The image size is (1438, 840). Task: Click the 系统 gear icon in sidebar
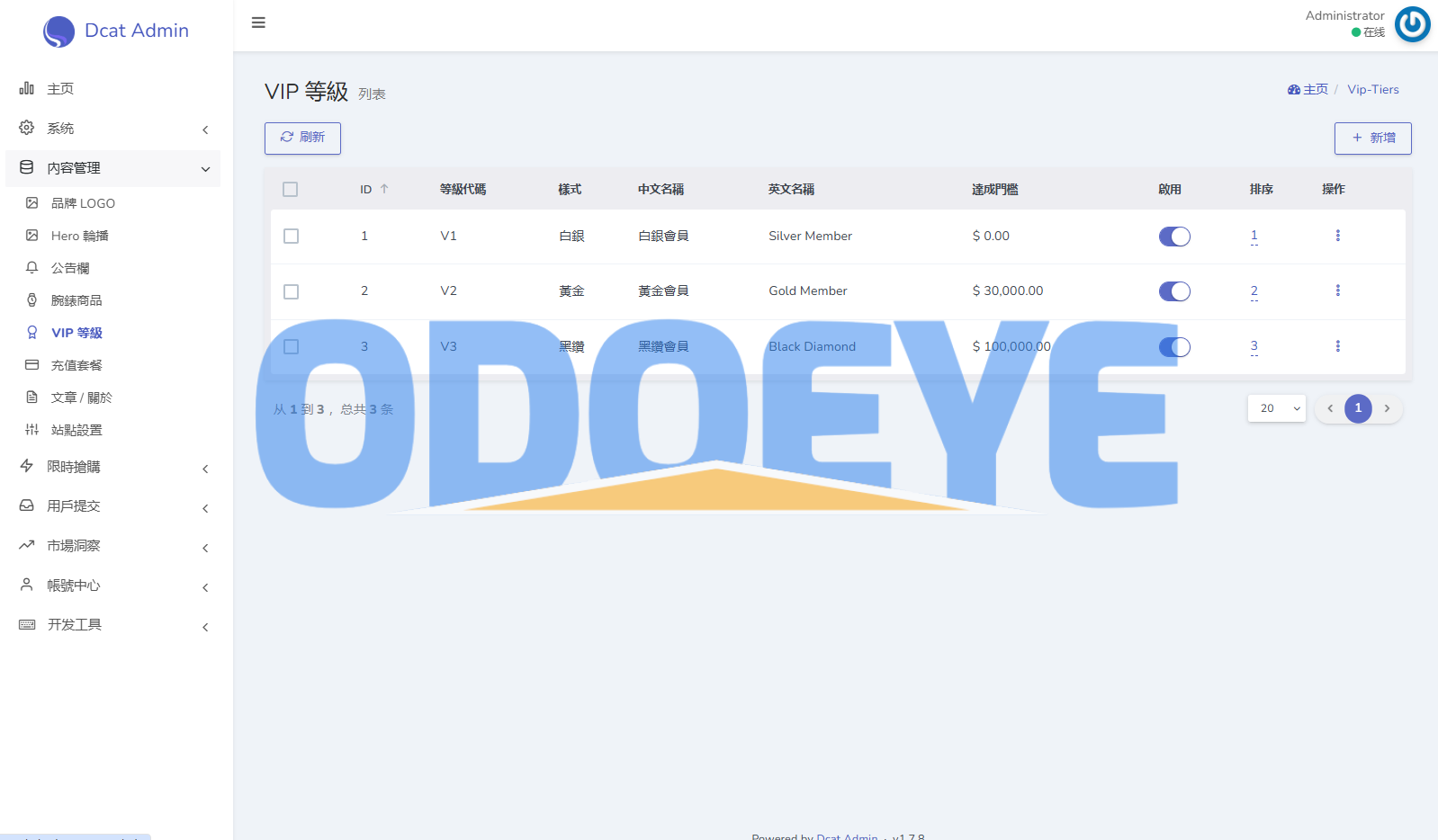[x=27, y=128]
